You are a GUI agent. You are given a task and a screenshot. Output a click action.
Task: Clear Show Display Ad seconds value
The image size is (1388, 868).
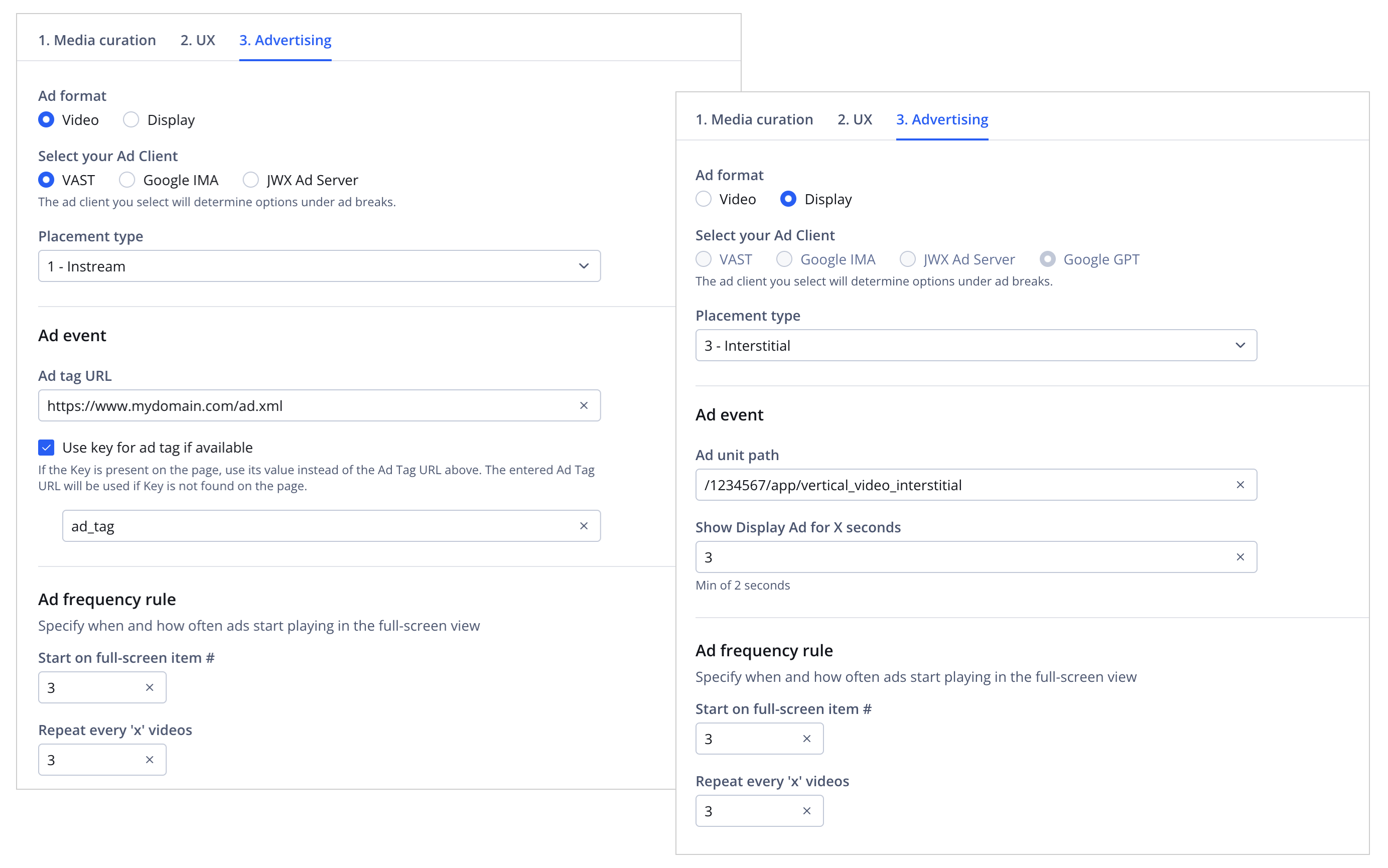coord(1240,557)
